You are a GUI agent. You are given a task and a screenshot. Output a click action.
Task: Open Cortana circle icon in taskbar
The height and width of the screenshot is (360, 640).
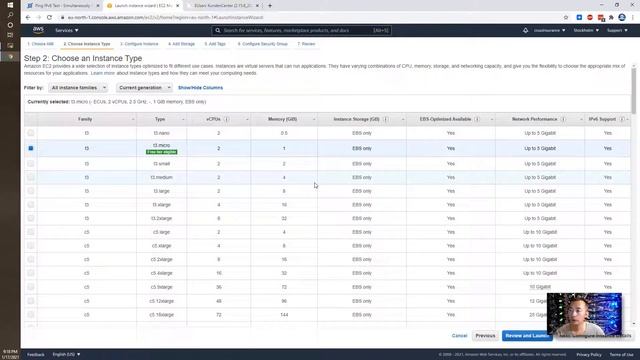click(x=10, y=25)
